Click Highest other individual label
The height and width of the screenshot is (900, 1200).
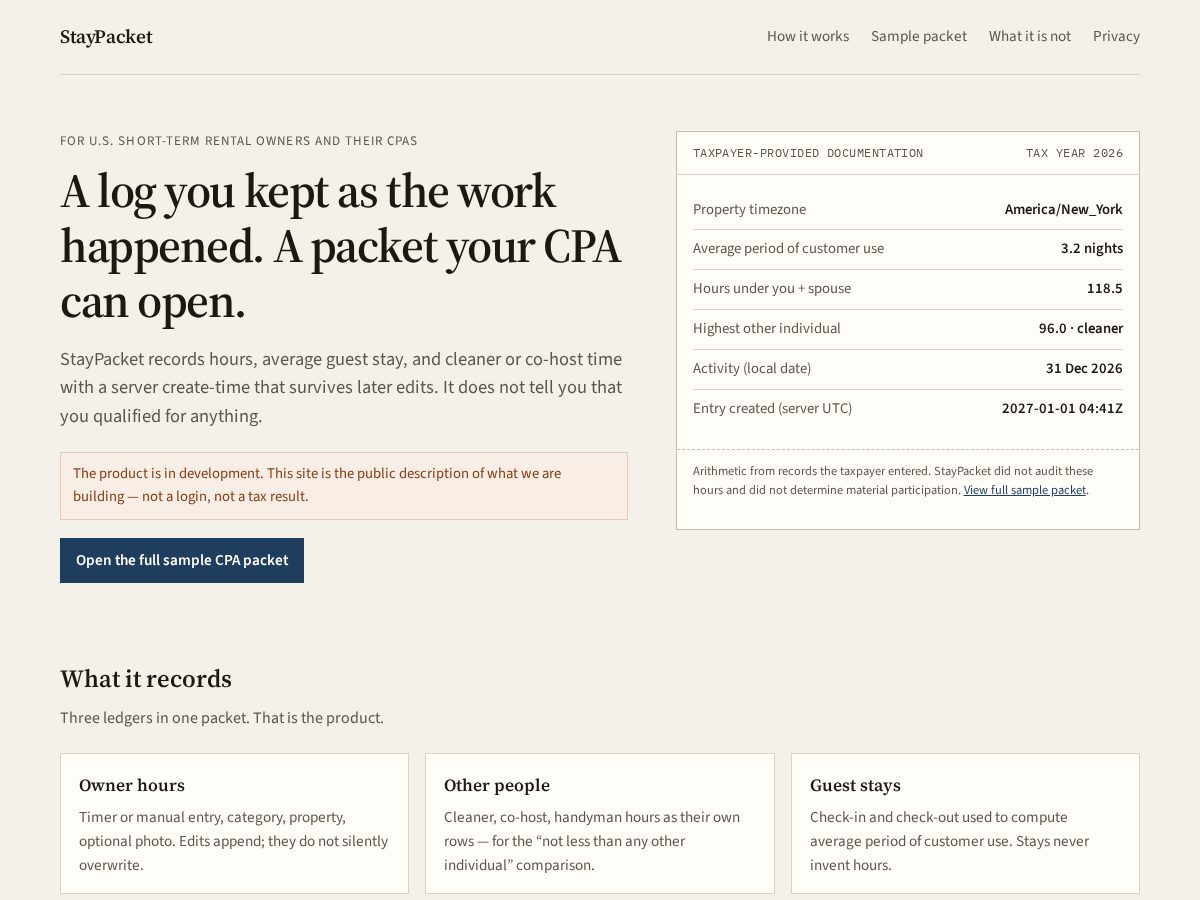tap(767, 328)
